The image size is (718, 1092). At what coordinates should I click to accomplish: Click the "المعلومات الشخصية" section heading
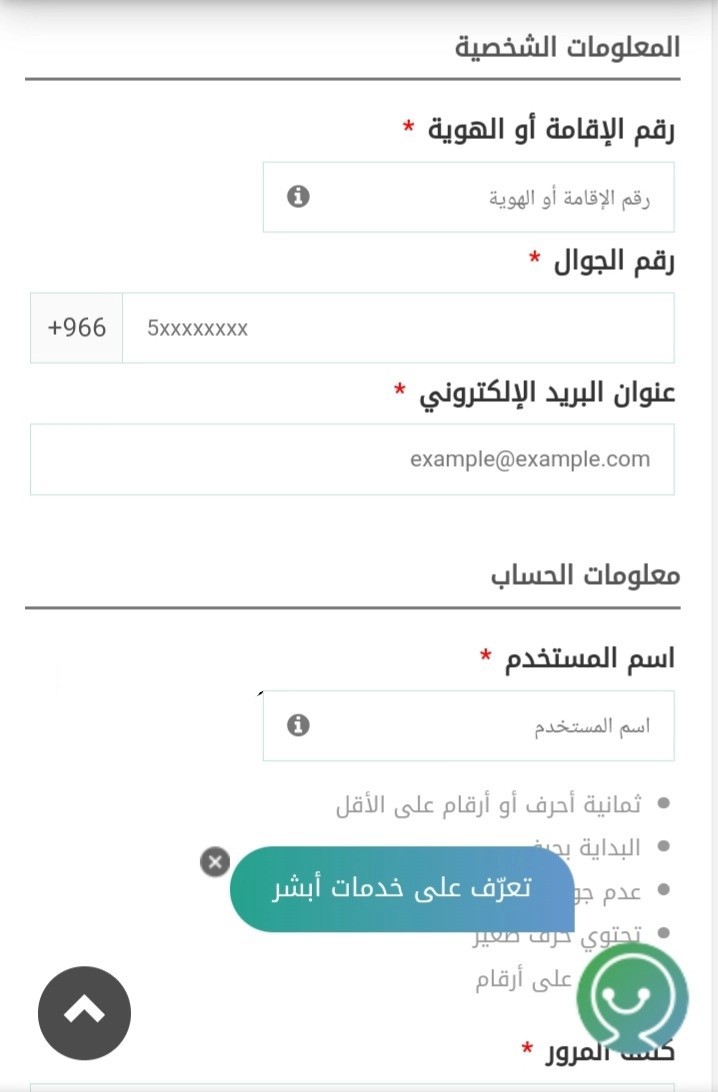[x=567, y=47]
